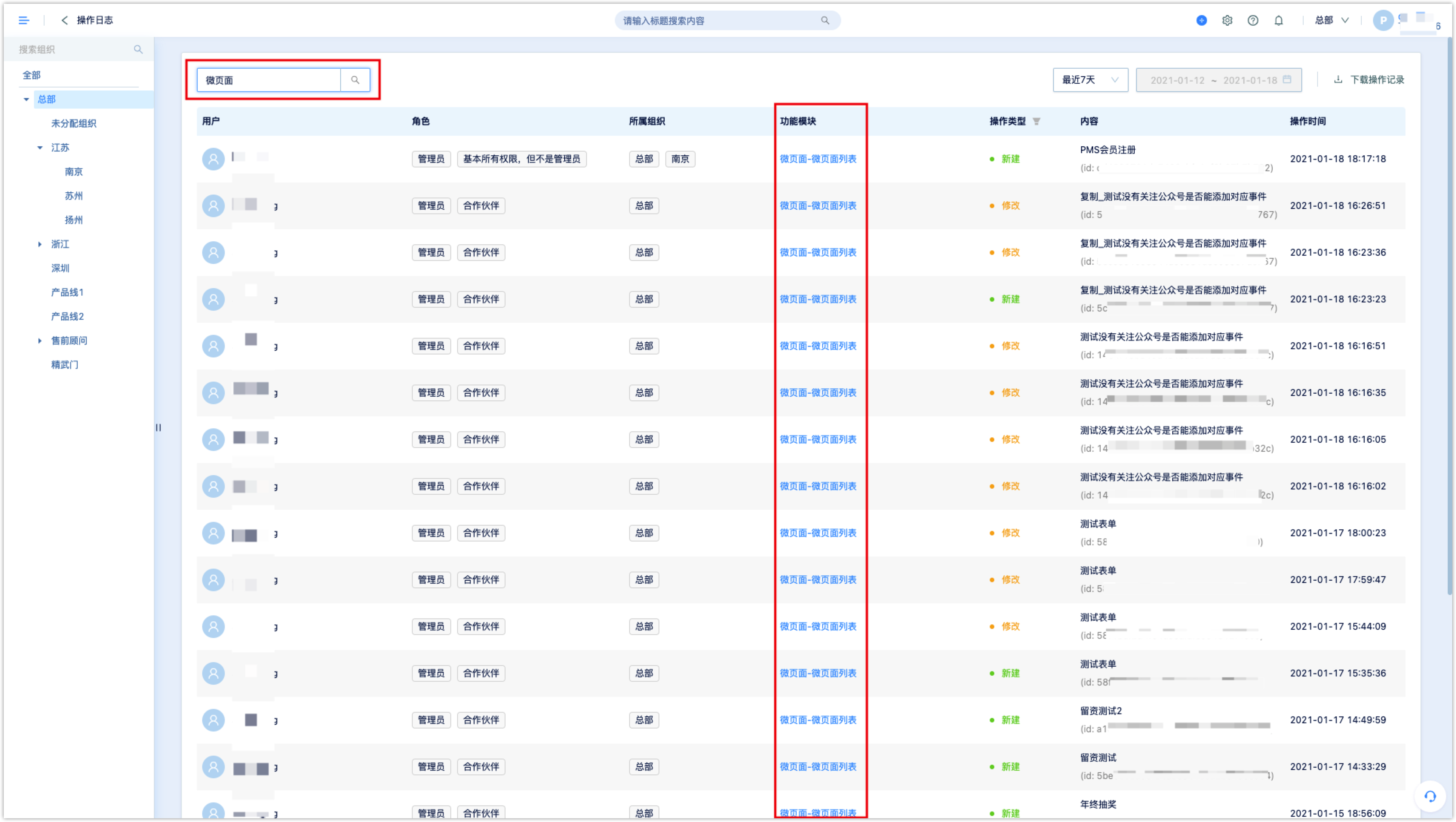Open customer support headset icon

click(1430, 796)
